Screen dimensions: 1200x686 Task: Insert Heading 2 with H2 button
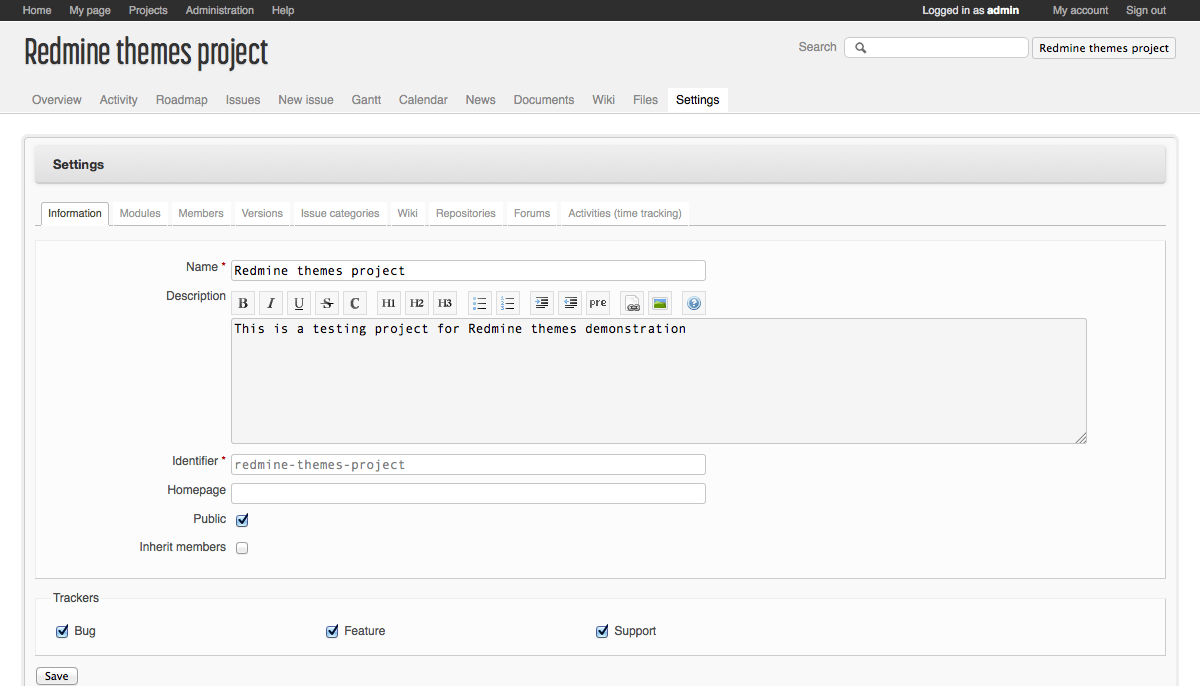[417, 303]
